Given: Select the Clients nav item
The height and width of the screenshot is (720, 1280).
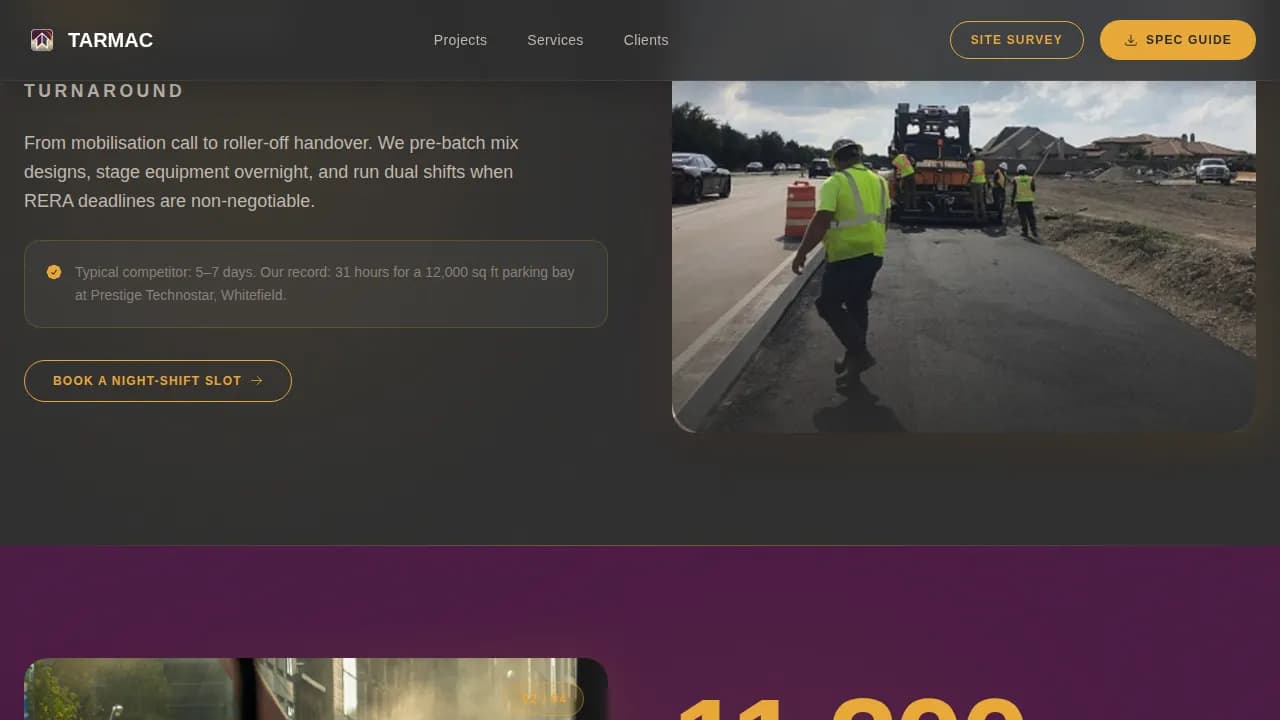Looking at the screenshot, I should 646,40.
